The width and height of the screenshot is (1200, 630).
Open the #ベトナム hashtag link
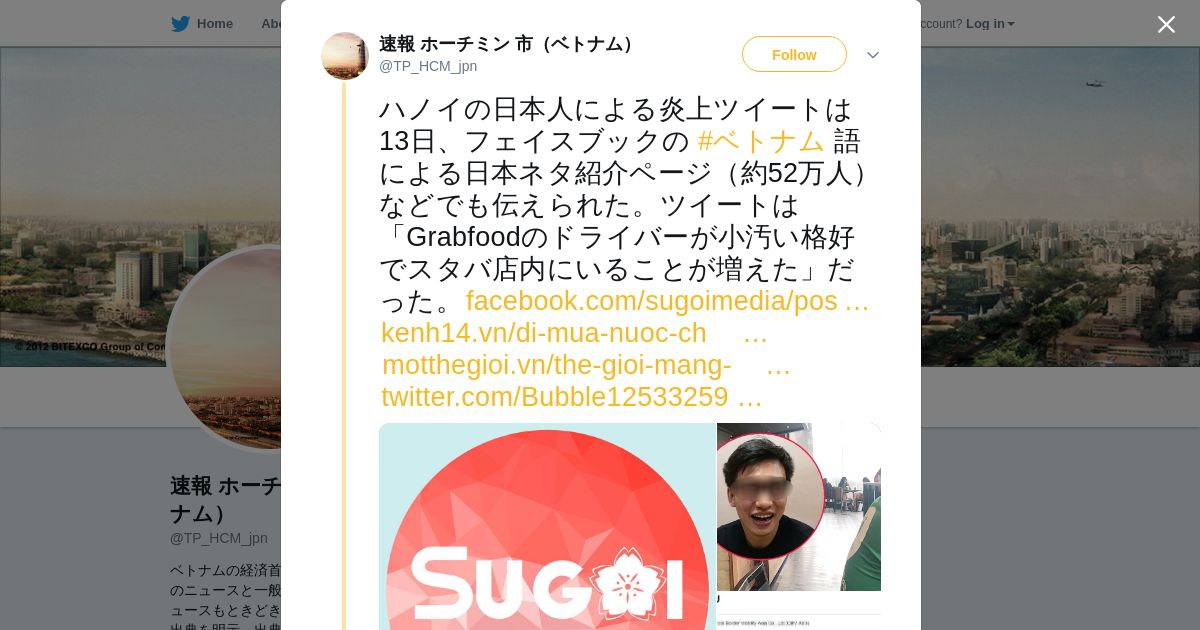click(761, 141)
